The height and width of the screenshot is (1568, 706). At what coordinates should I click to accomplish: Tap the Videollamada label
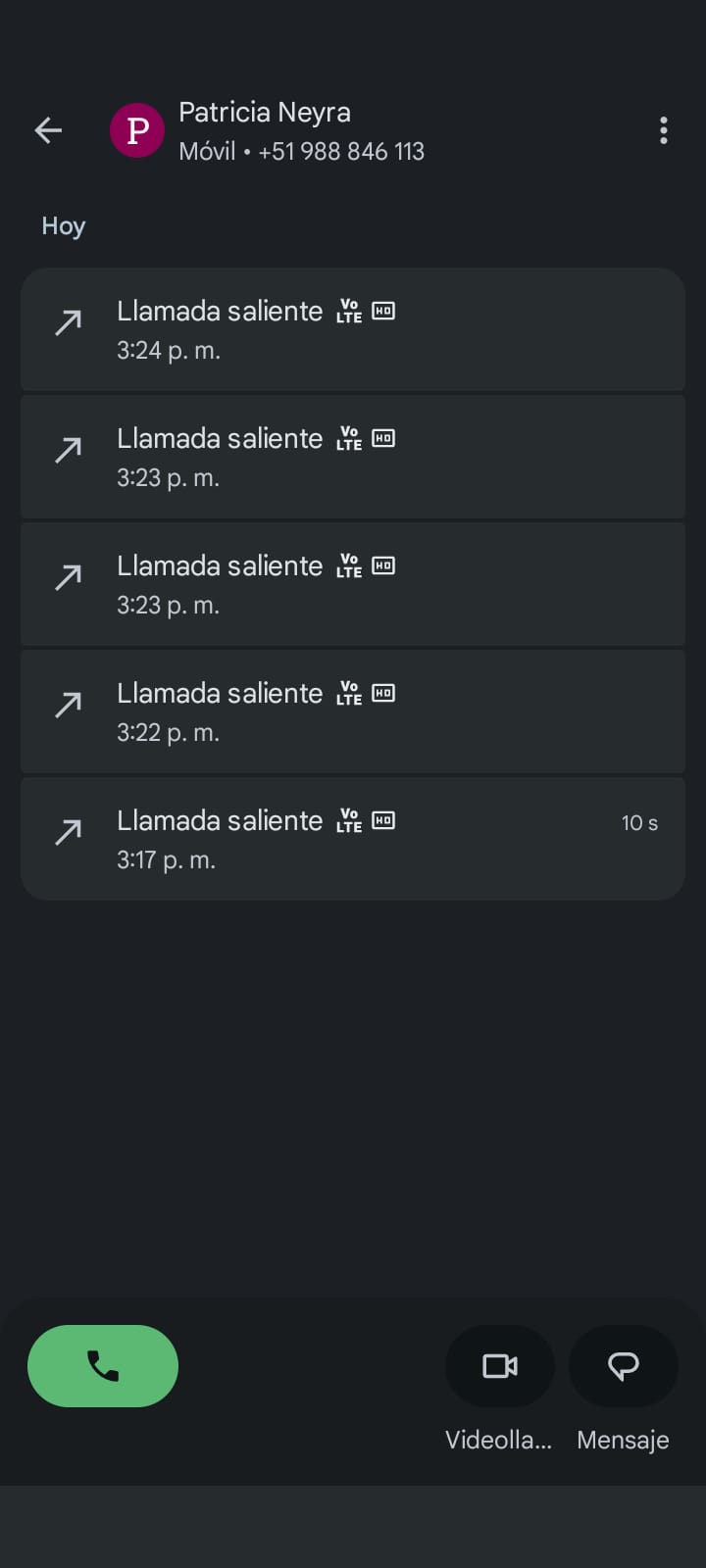click(499, 1440)
